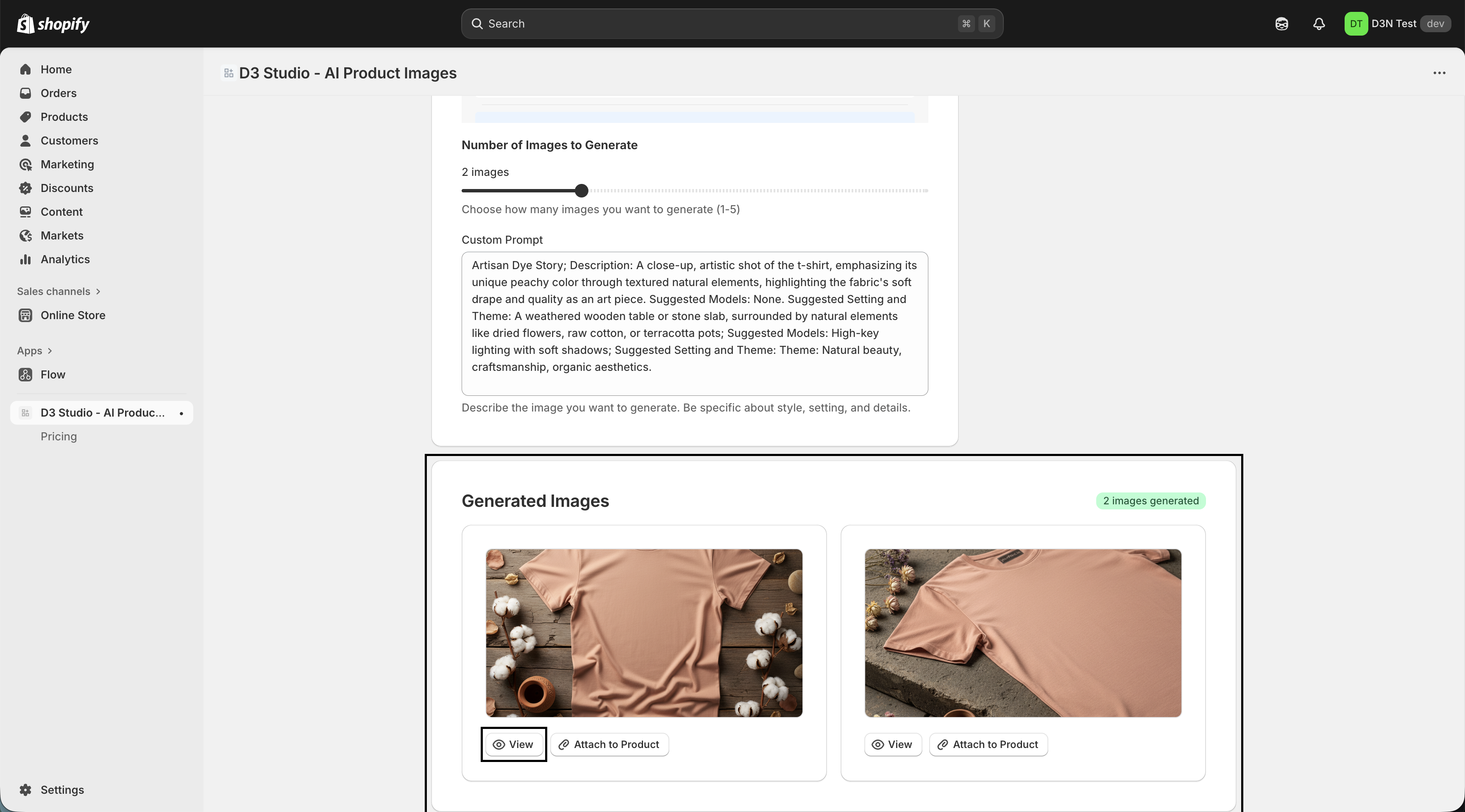
Task: Open the Pricing page in sidebar
Action: click(58, 436)
